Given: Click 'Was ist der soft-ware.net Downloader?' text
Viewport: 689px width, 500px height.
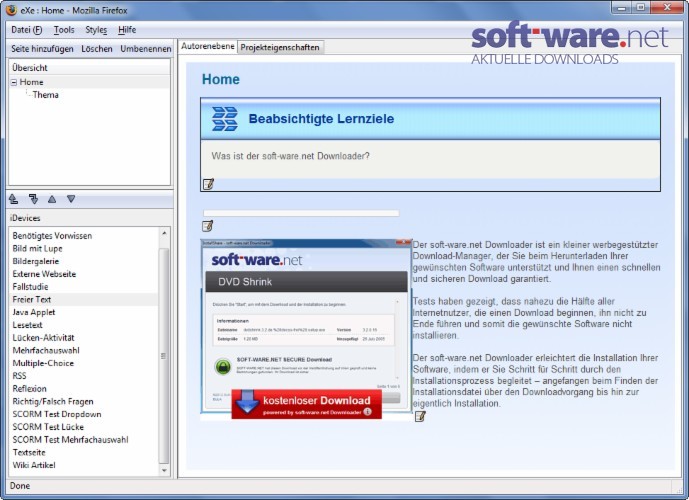Looking at the screenshot, I should [x=290, y=156].
